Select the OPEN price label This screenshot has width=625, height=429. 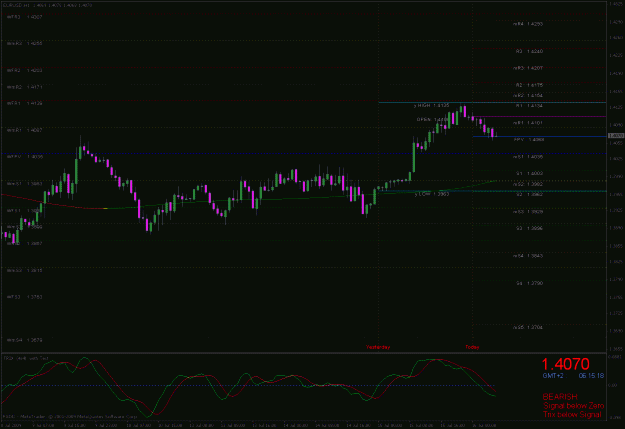[x=432, y=119]
